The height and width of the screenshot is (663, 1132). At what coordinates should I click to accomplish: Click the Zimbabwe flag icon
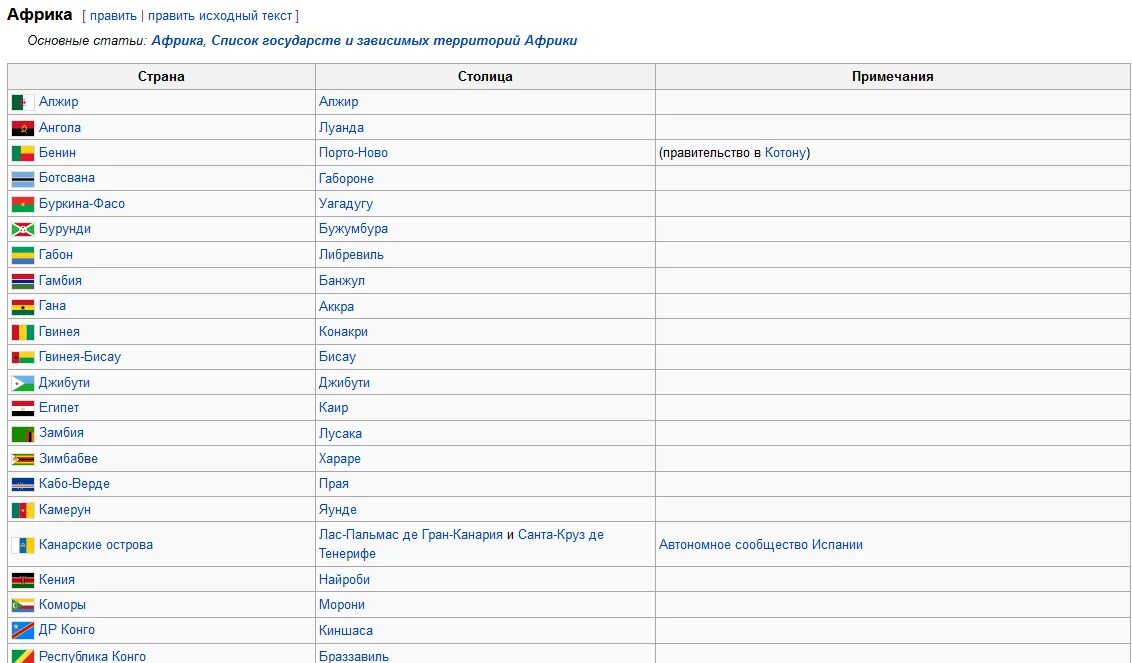coord(23,459)
